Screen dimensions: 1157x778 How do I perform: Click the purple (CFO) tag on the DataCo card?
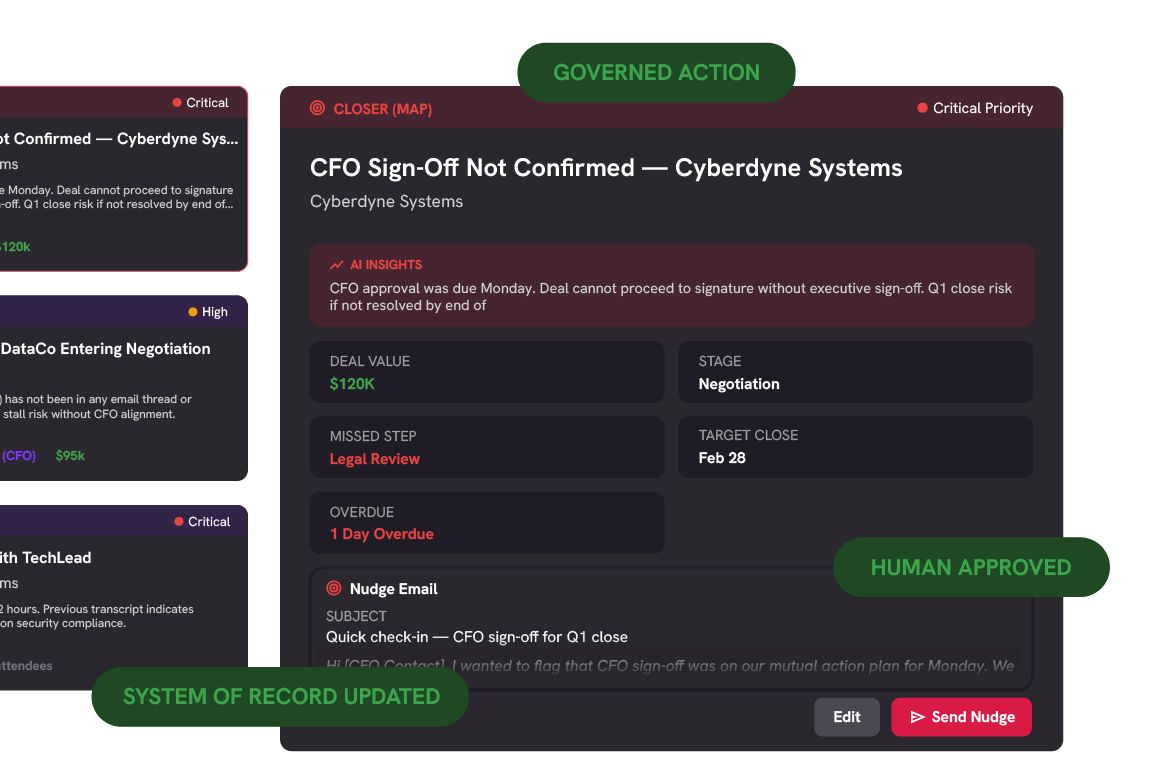tap(18, 455)
